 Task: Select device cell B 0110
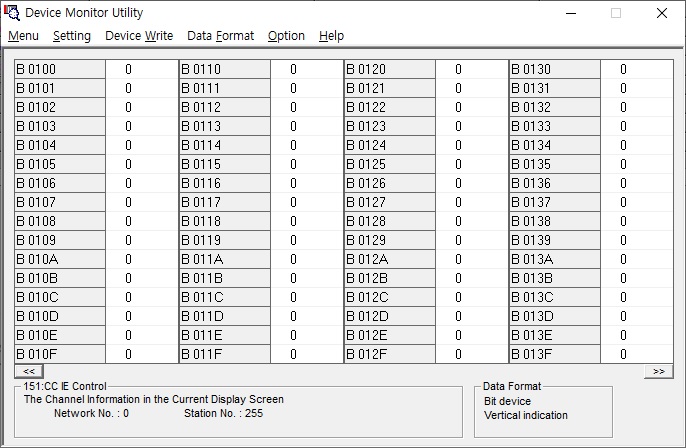point(225,69)
